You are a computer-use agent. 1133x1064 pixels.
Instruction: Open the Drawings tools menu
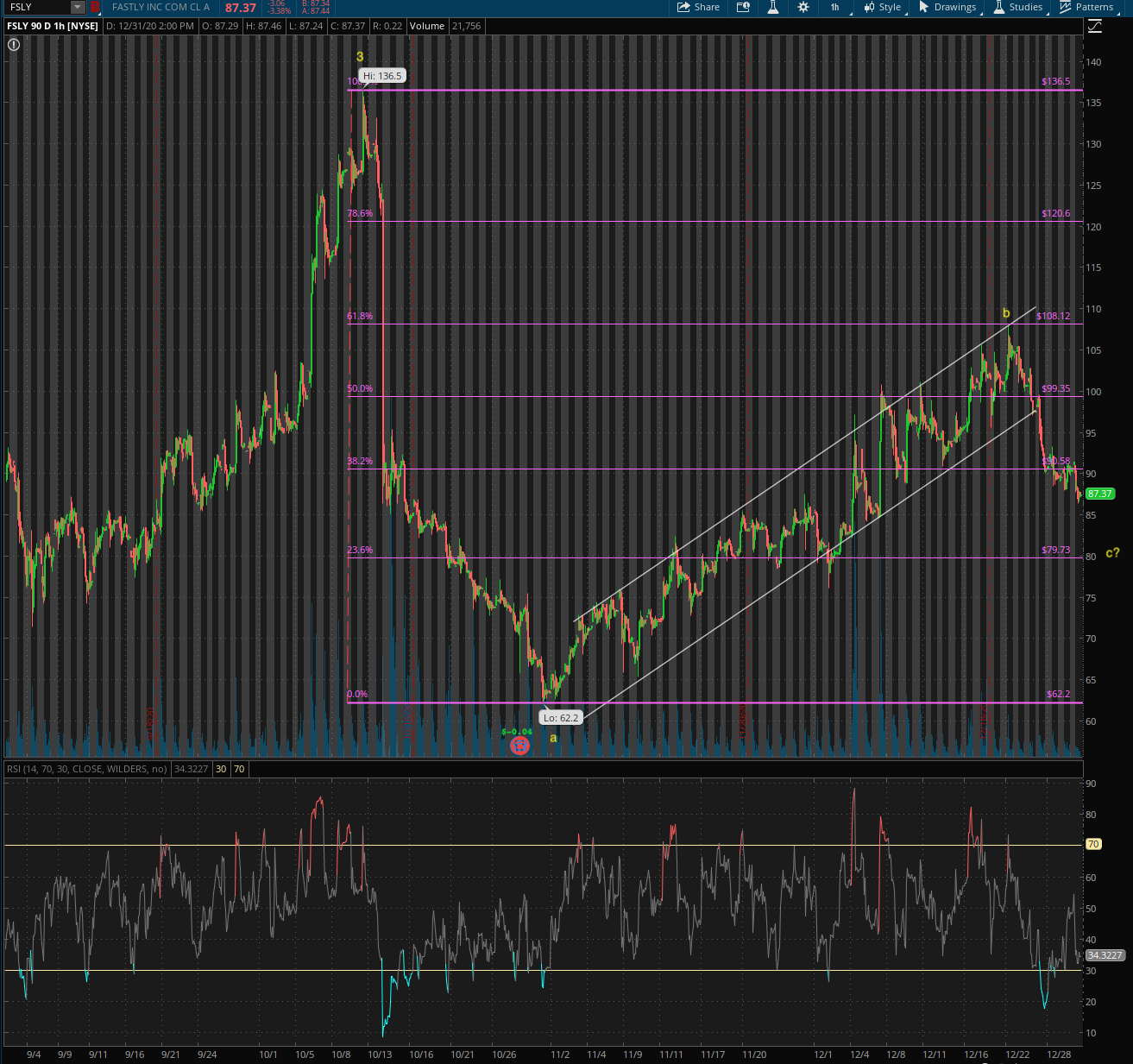tap(947, 7)
